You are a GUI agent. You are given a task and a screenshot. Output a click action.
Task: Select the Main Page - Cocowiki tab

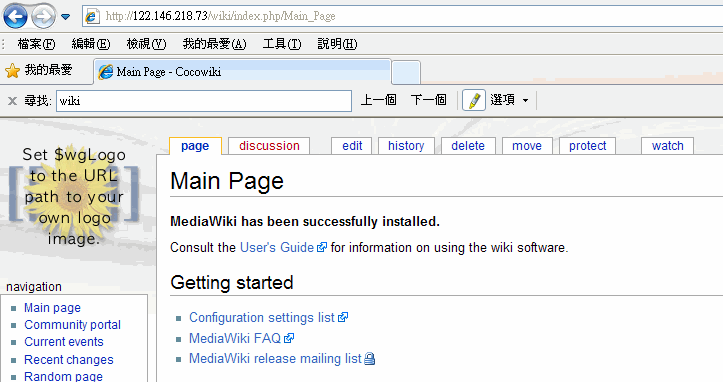[x=243, y=72]
